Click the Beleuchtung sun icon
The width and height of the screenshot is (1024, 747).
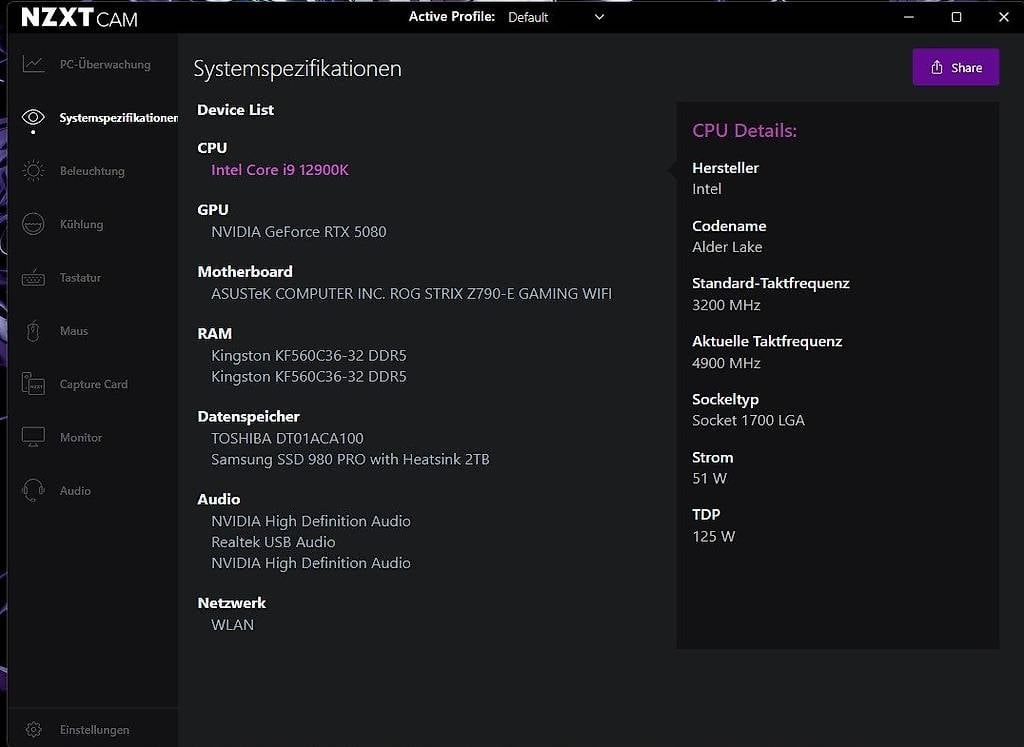[x=33, y=170]
